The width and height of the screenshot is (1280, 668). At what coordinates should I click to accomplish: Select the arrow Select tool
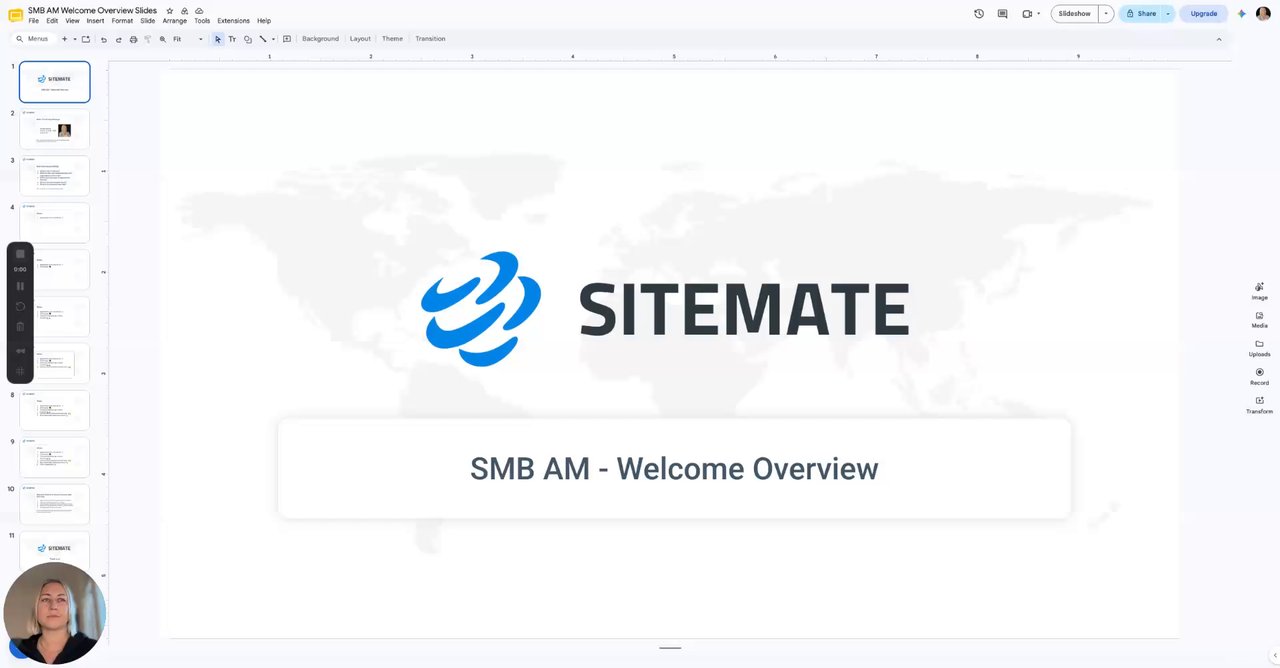point(218,39)
